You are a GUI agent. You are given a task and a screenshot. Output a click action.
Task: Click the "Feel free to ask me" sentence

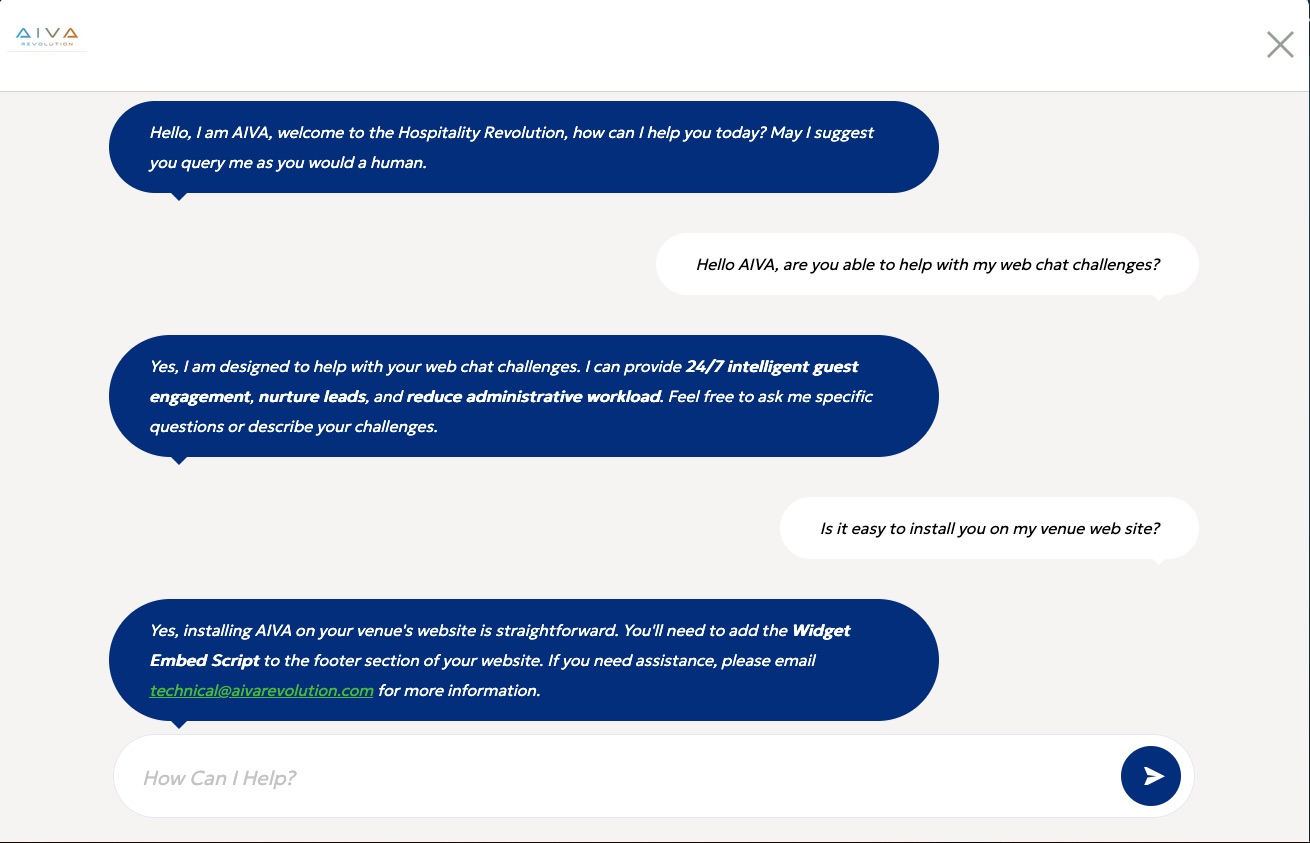770,397
